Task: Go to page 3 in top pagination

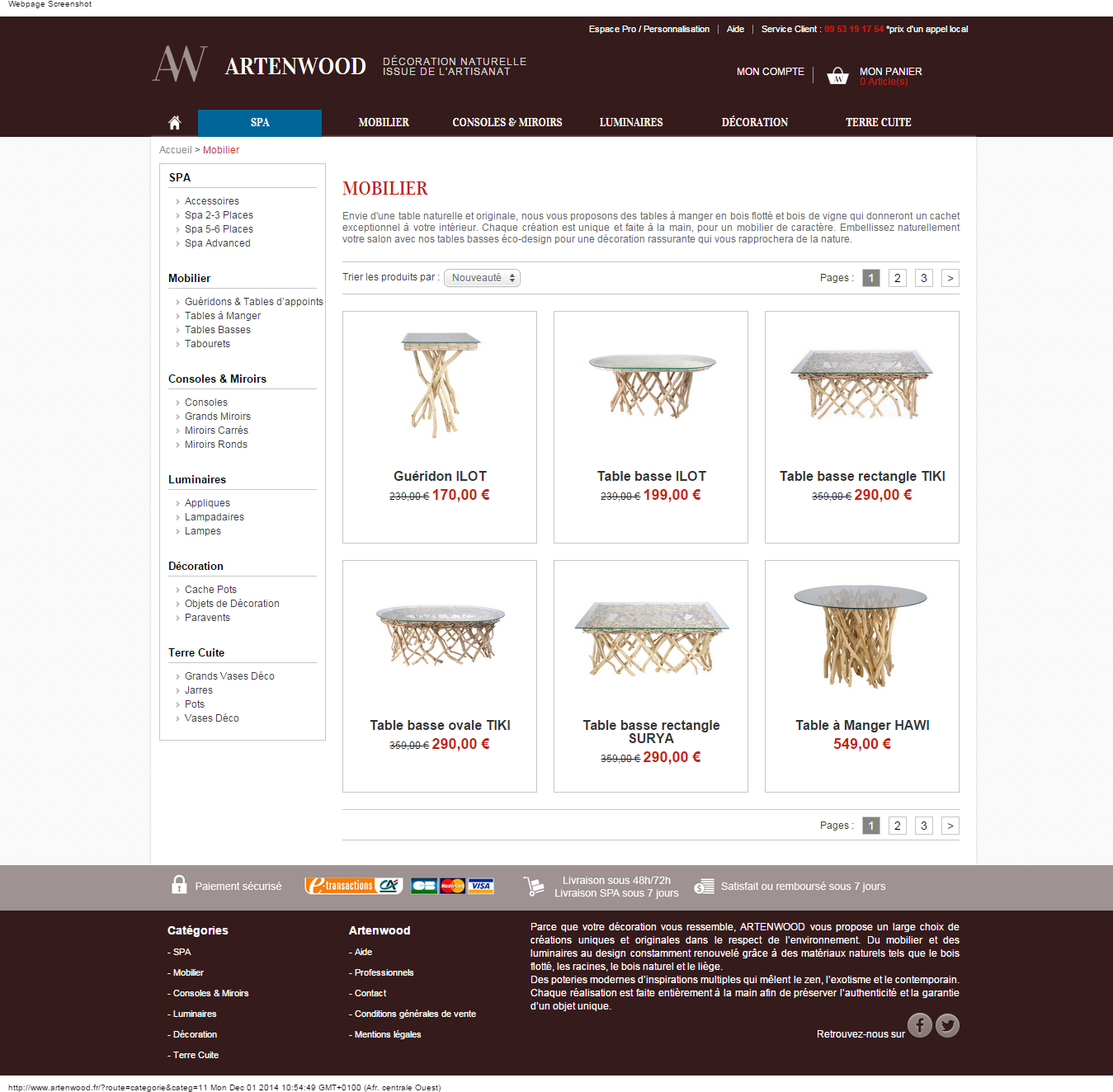Action: point(924,278)
